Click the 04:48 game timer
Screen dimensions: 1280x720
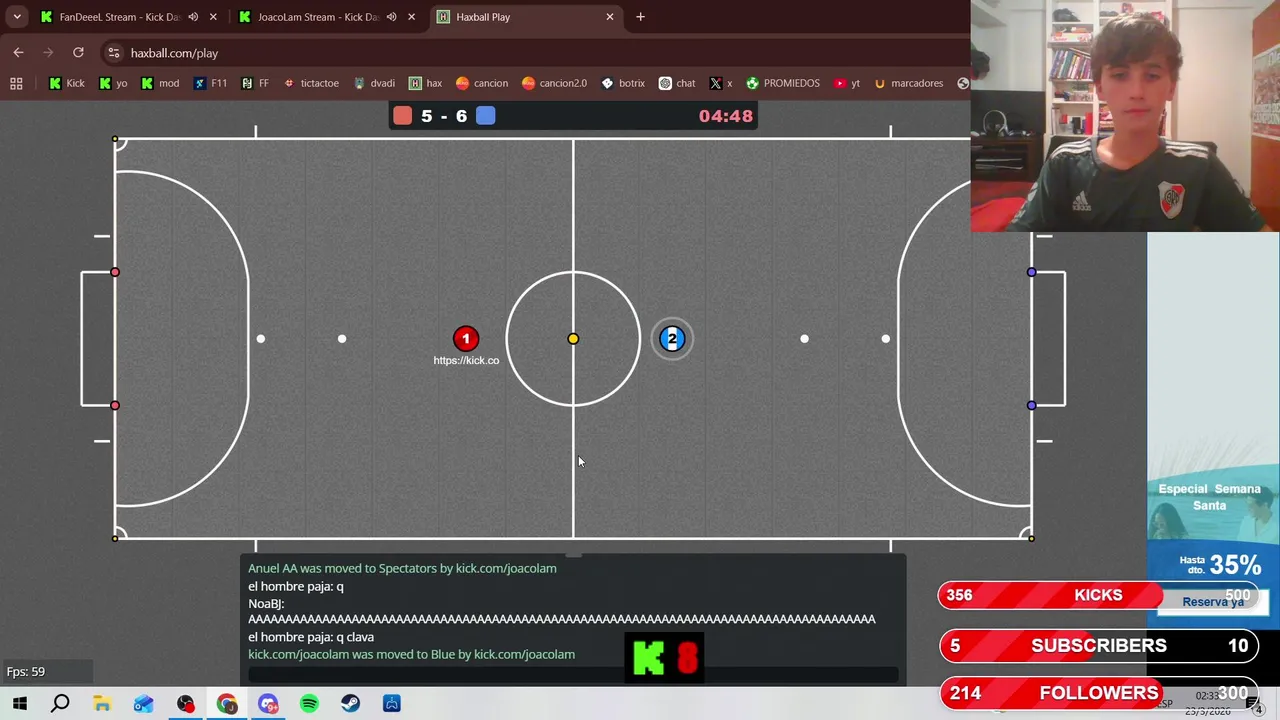click(725, 116)
